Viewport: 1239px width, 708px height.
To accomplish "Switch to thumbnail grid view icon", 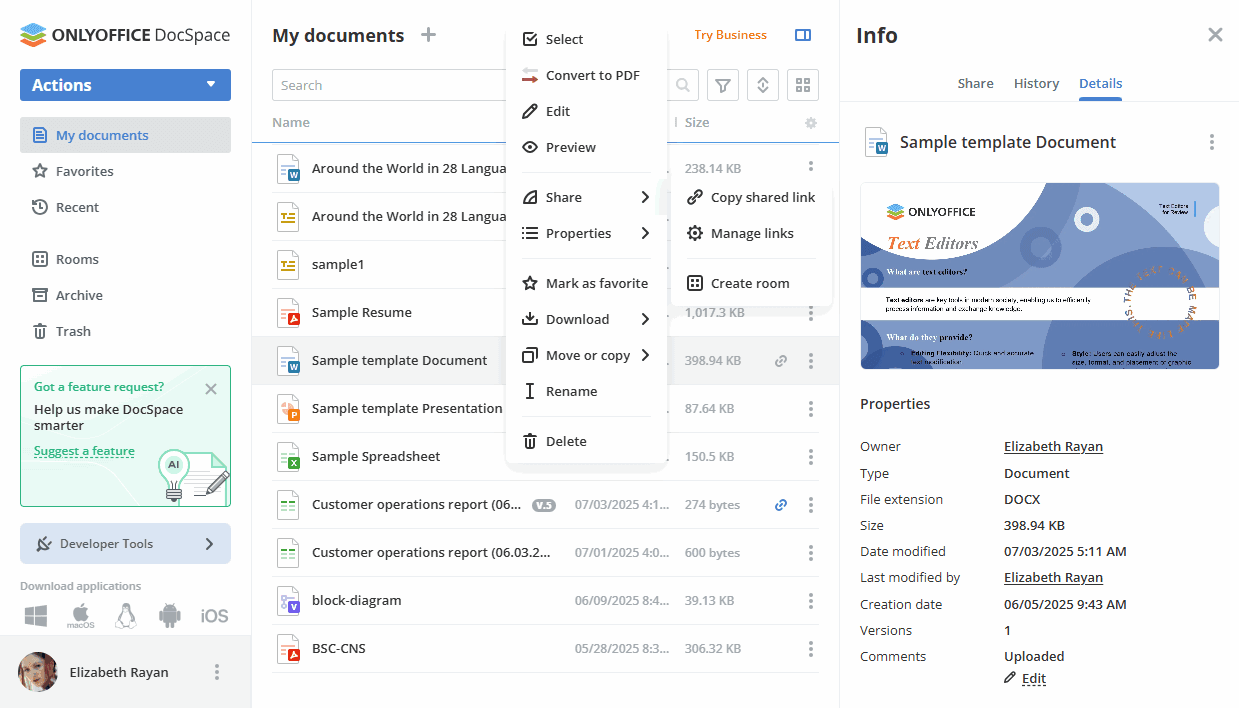I will 803,85.
